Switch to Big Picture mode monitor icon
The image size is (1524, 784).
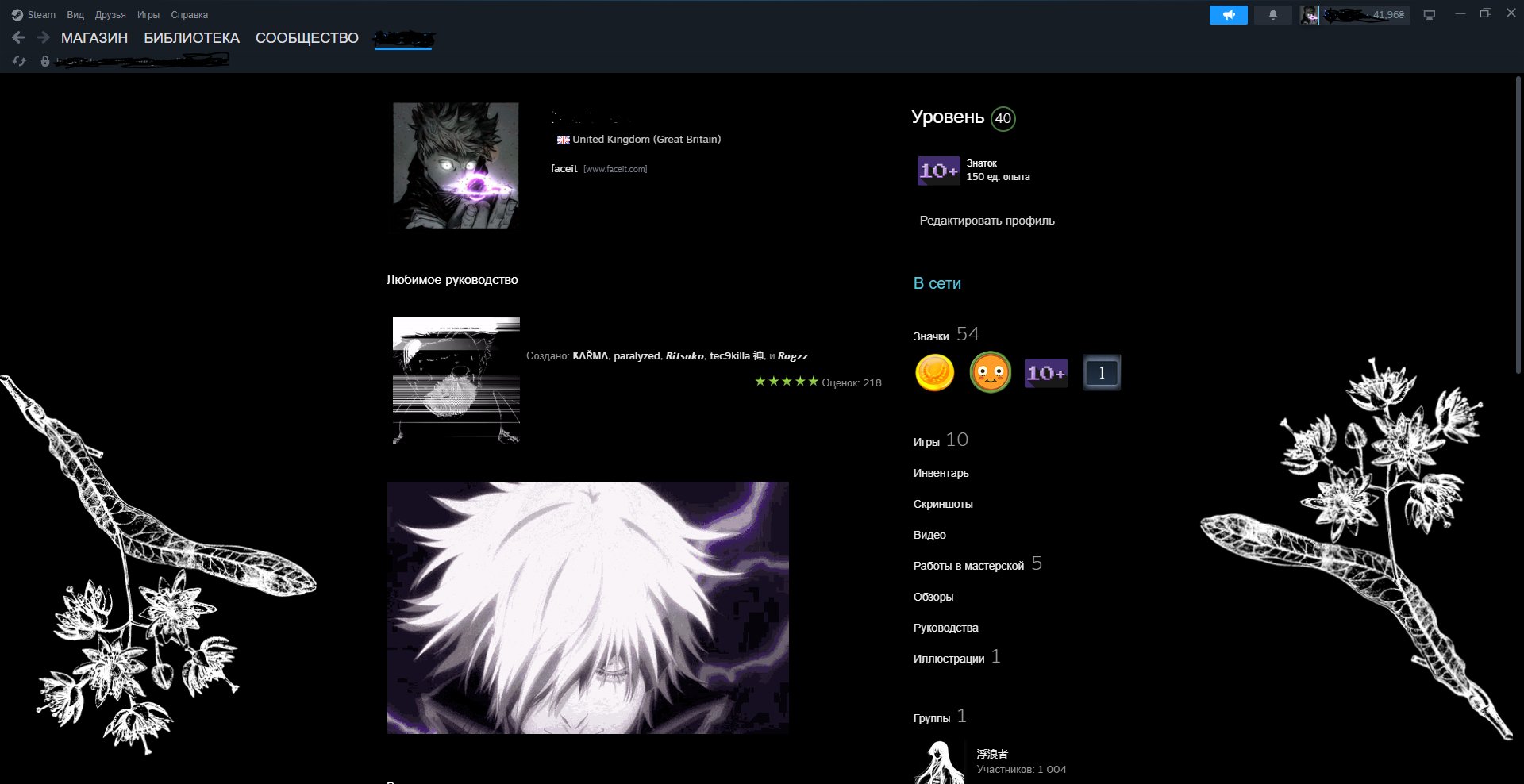[x=1429, y=15]
